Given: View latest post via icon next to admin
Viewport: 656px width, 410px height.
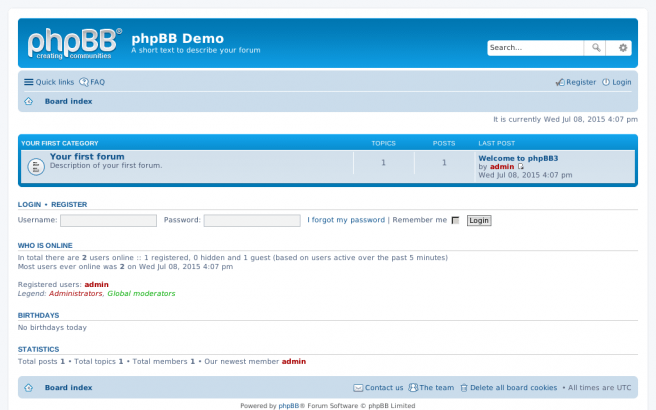Looking at the screenshot, I should (x=521, y=167).
